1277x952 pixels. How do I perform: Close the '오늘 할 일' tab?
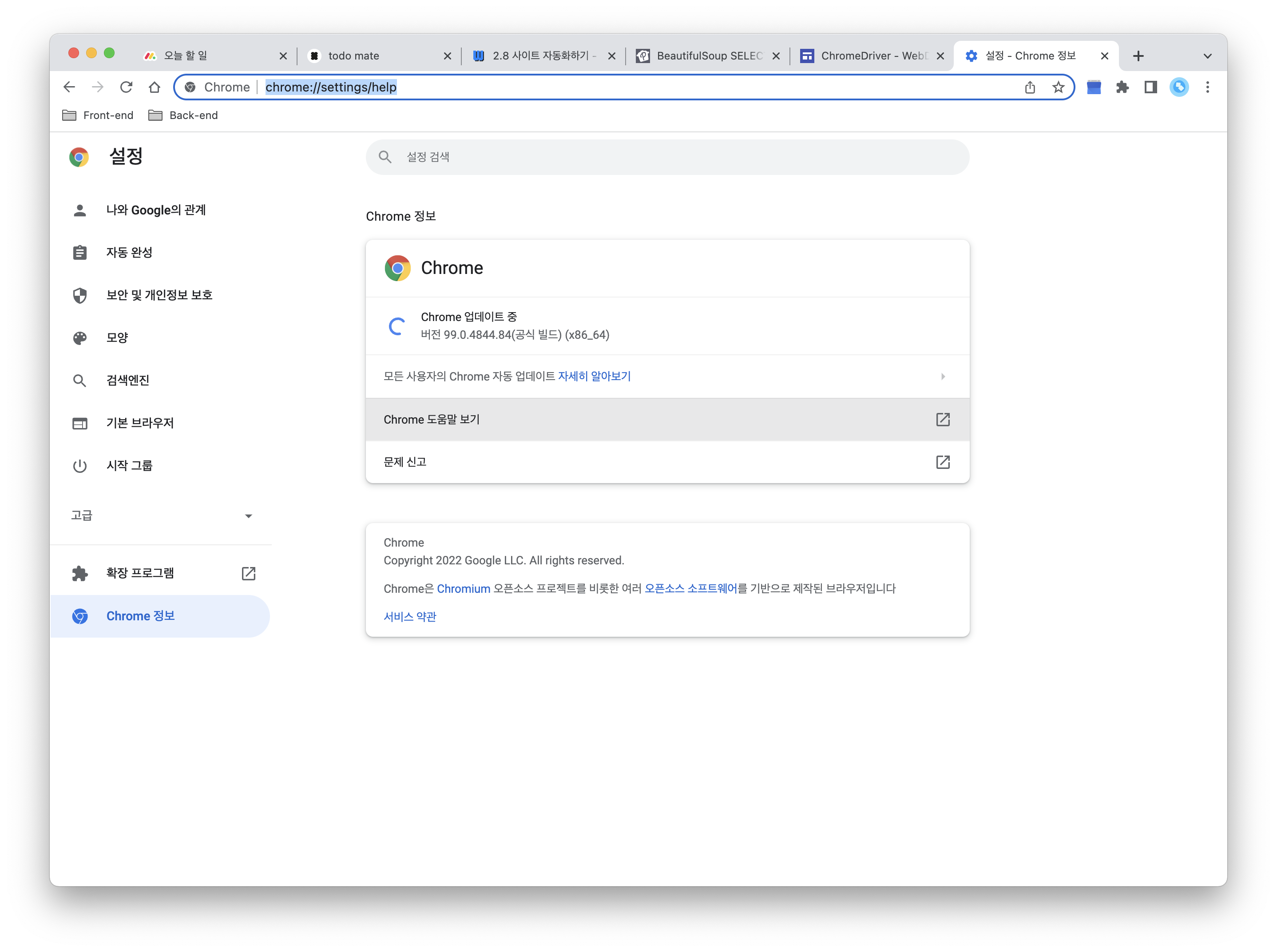283,56
